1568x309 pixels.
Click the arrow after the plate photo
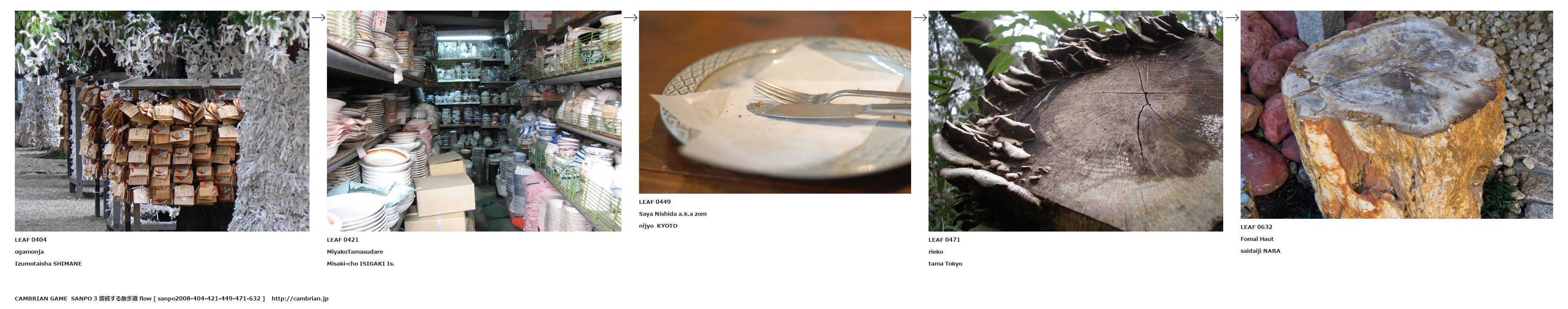[920, 18]
